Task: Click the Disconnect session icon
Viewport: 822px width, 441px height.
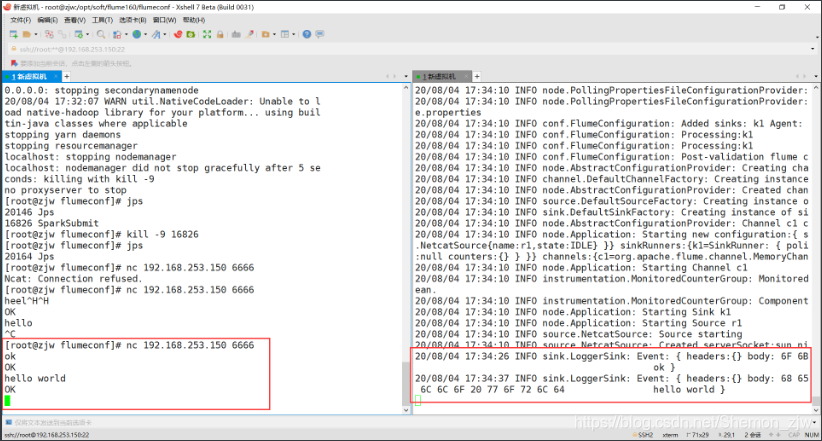Action: [49, 34]
